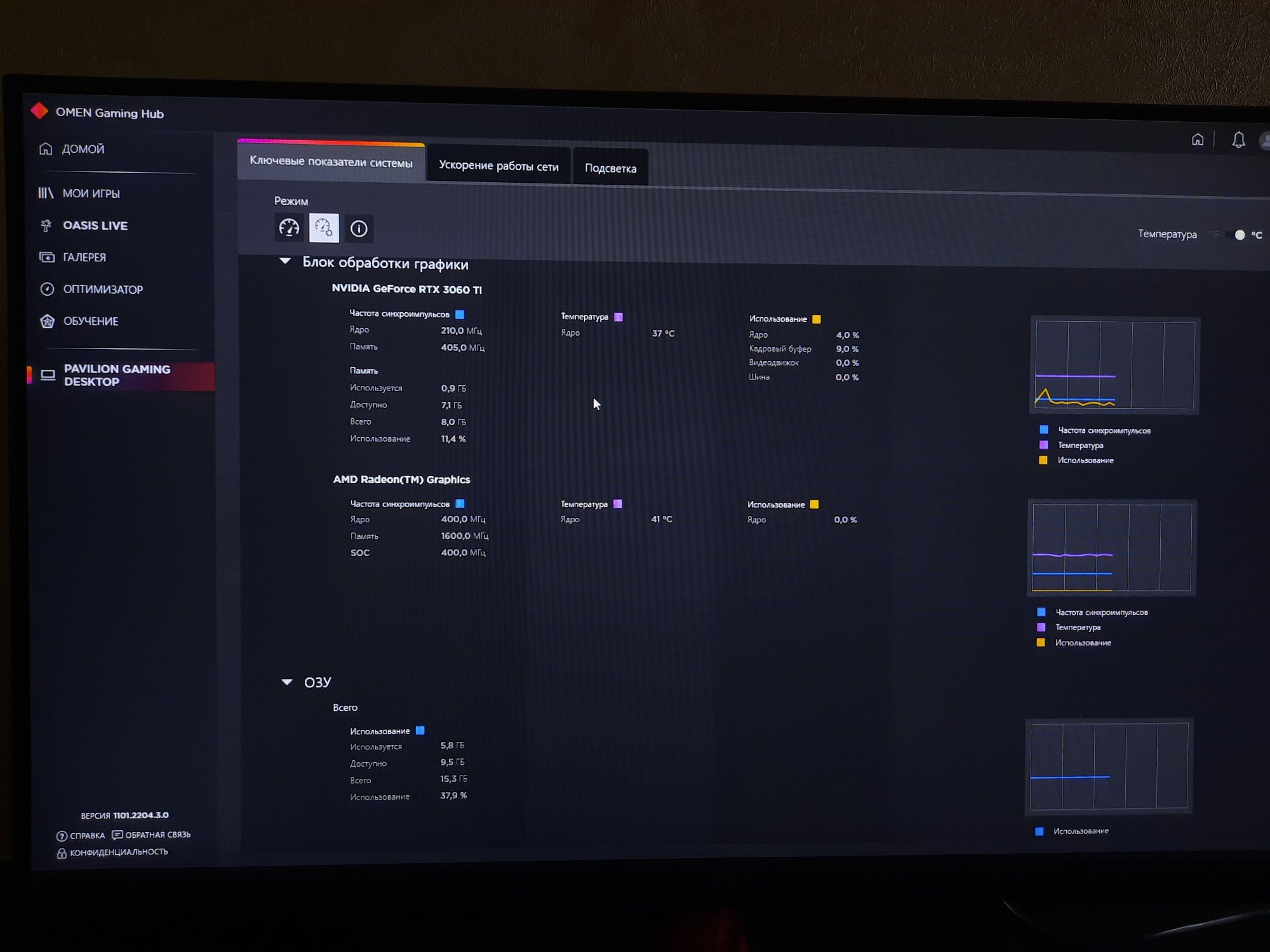Click the feedback speech-bubble icon
This screenshot has height=952, width=1270.
click(117, 835)
